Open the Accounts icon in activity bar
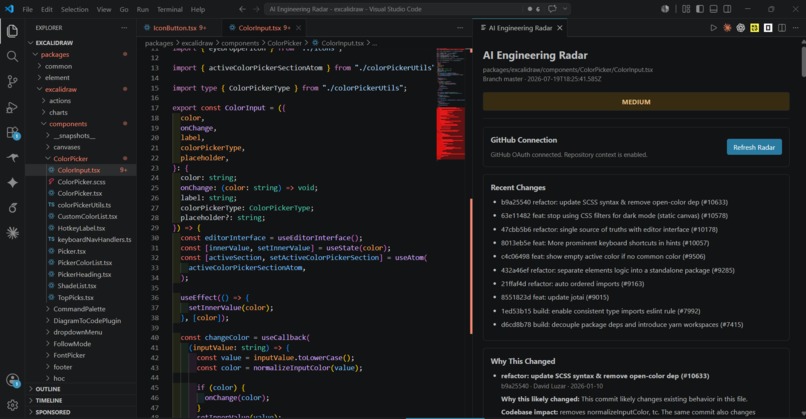The height and width of the screenshot is (419, 806). point(12,380)
